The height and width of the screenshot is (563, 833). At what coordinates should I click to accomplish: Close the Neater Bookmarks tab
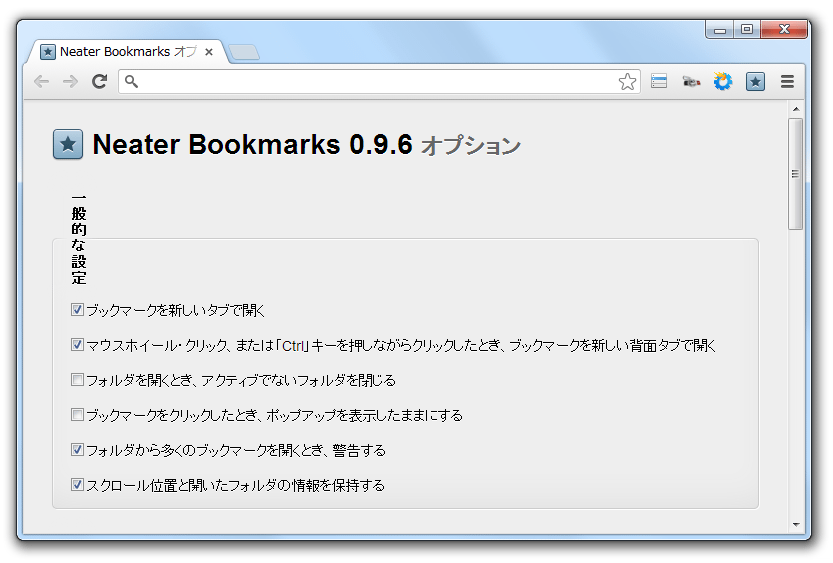(x=209, y=52)
